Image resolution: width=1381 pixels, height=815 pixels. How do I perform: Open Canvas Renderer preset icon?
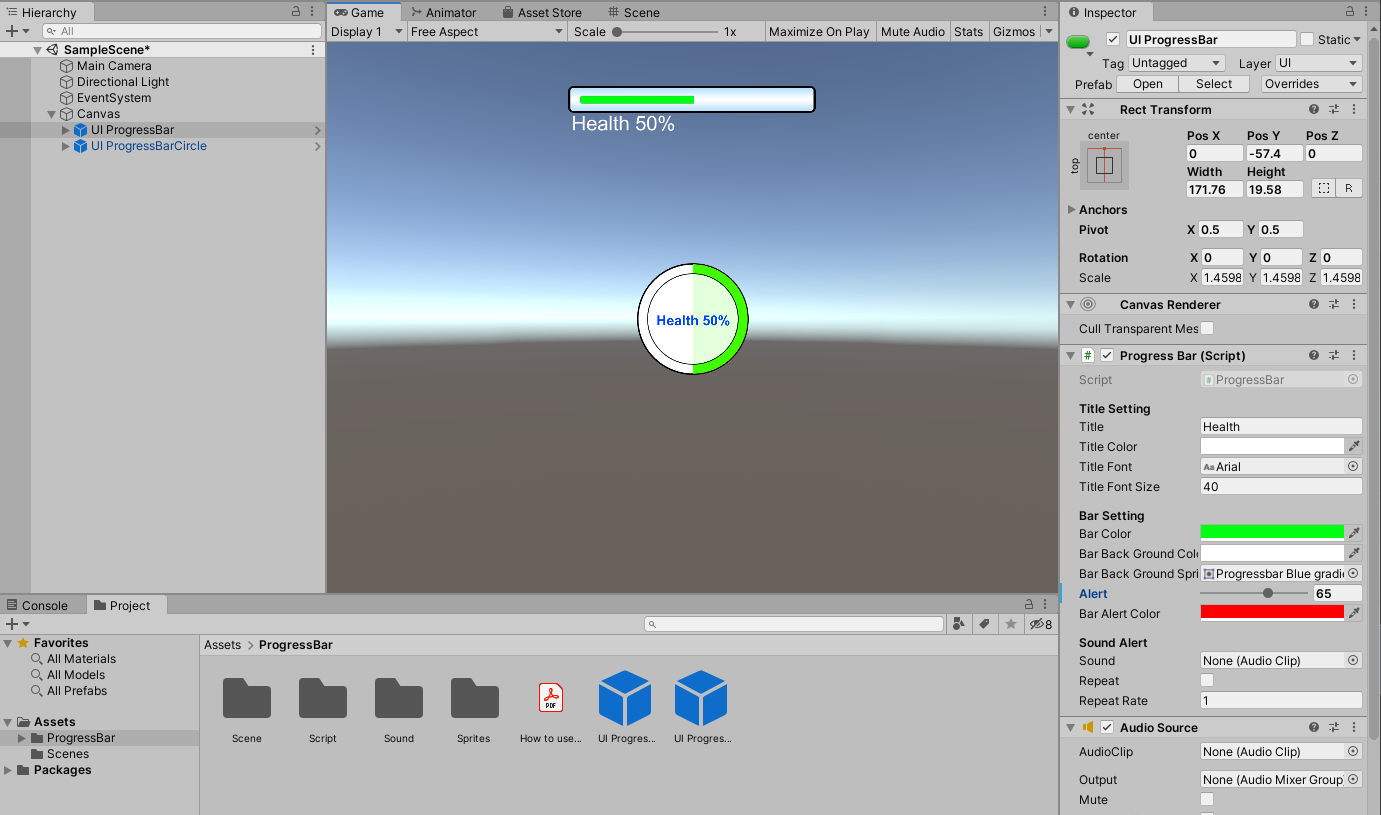(1334, 305)
